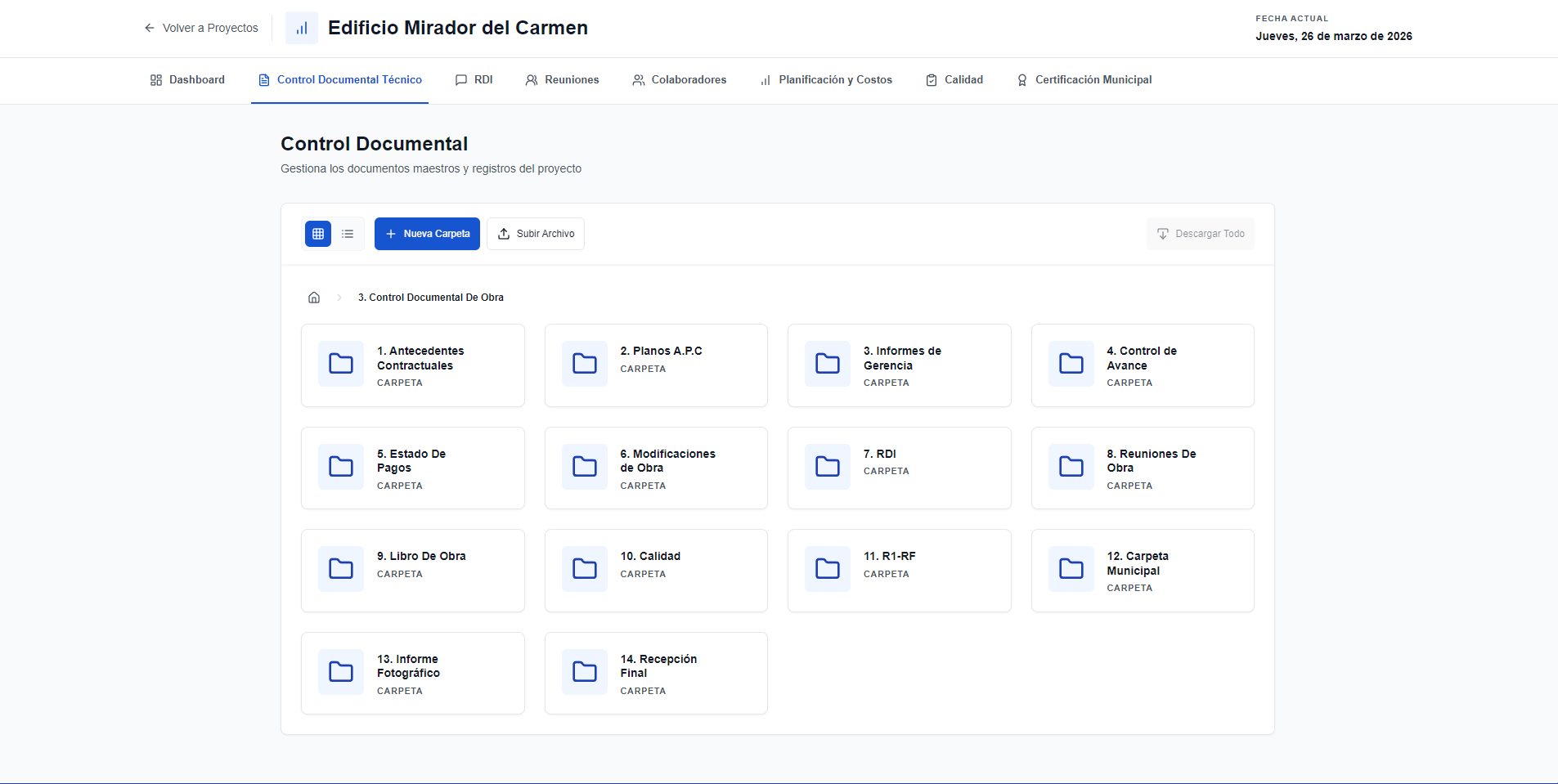Image resolution: width=1558 pixels, height=784 pixels.
Task: Open the Planificación y Costos tab
Action: (826, 80)
